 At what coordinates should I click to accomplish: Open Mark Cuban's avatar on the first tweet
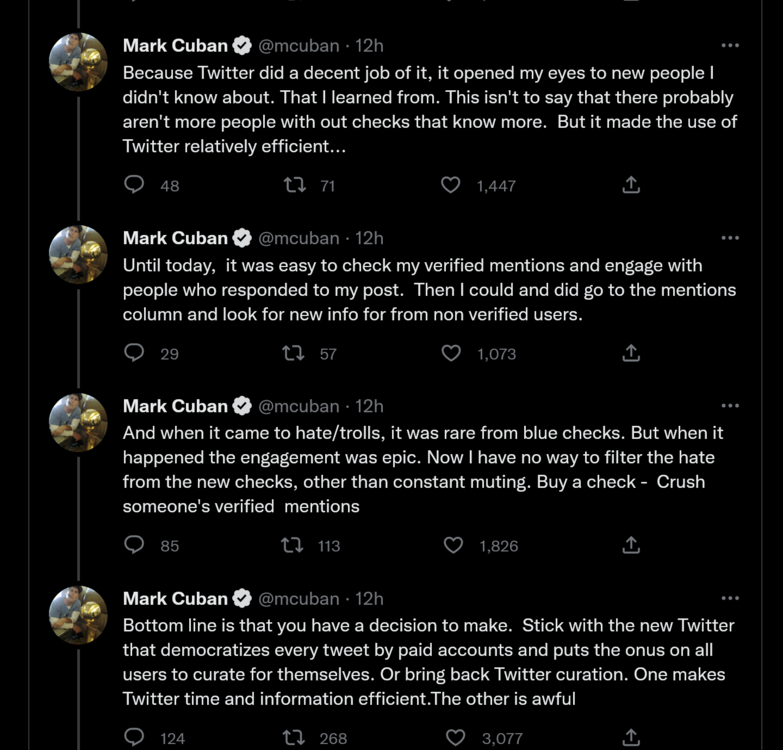pyautogui.click(x=78, y=62)
